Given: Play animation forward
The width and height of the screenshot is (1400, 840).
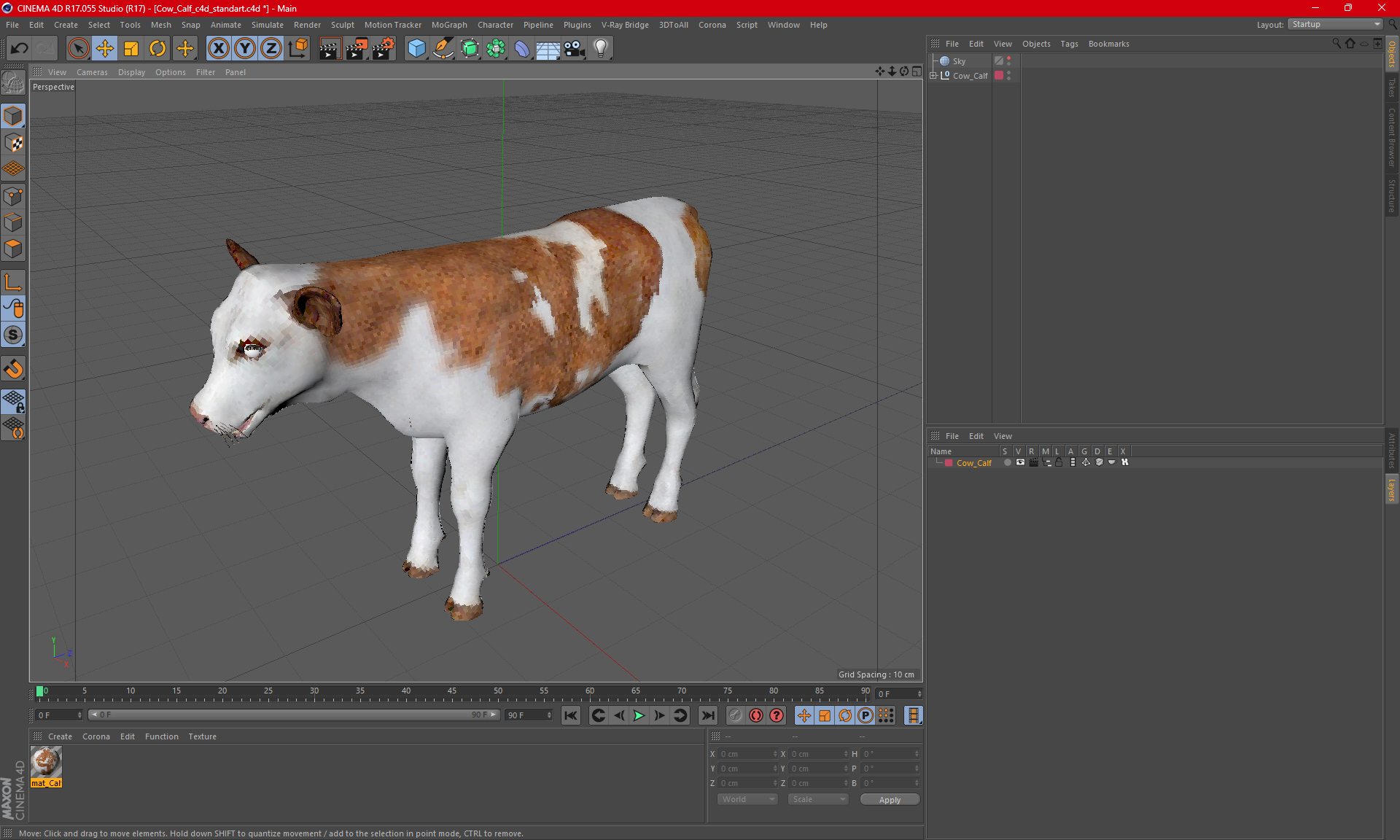Looking at the screenshot, I should click(x=639, y=715).
